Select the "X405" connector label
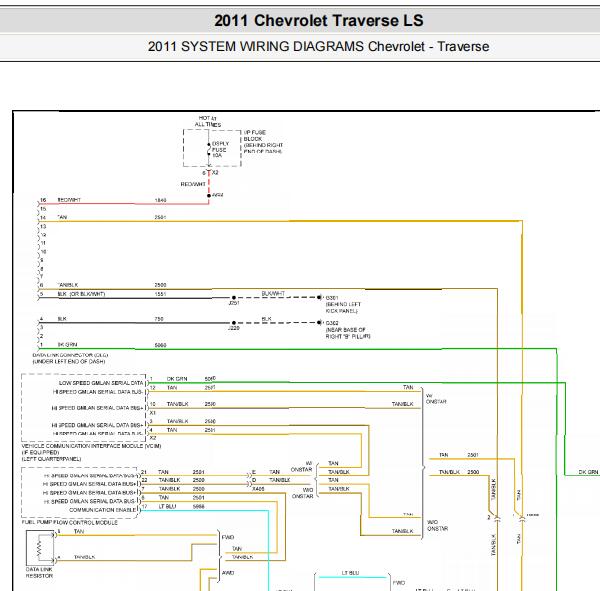This screenshot has width=600, height=591. pos(258,489)
